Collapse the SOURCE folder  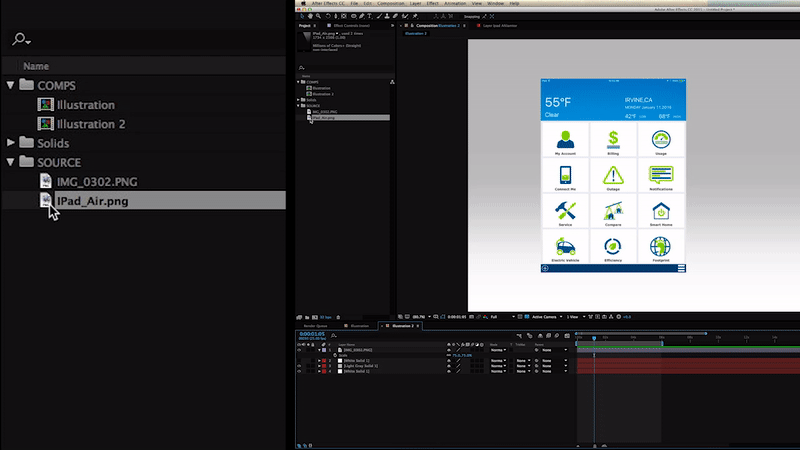click(x=11, y=162)
